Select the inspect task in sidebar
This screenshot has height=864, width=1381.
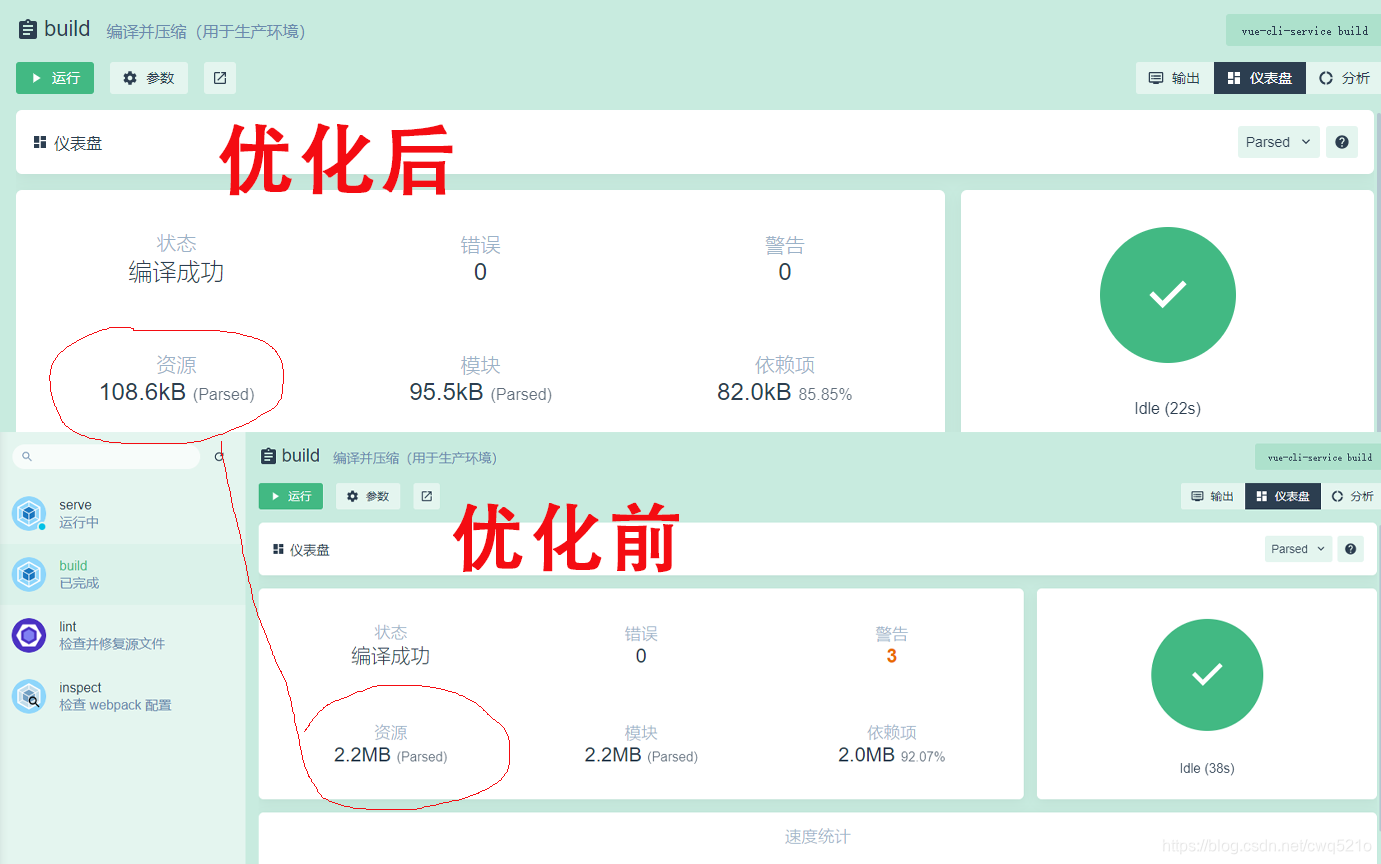[x=122, y=696]
